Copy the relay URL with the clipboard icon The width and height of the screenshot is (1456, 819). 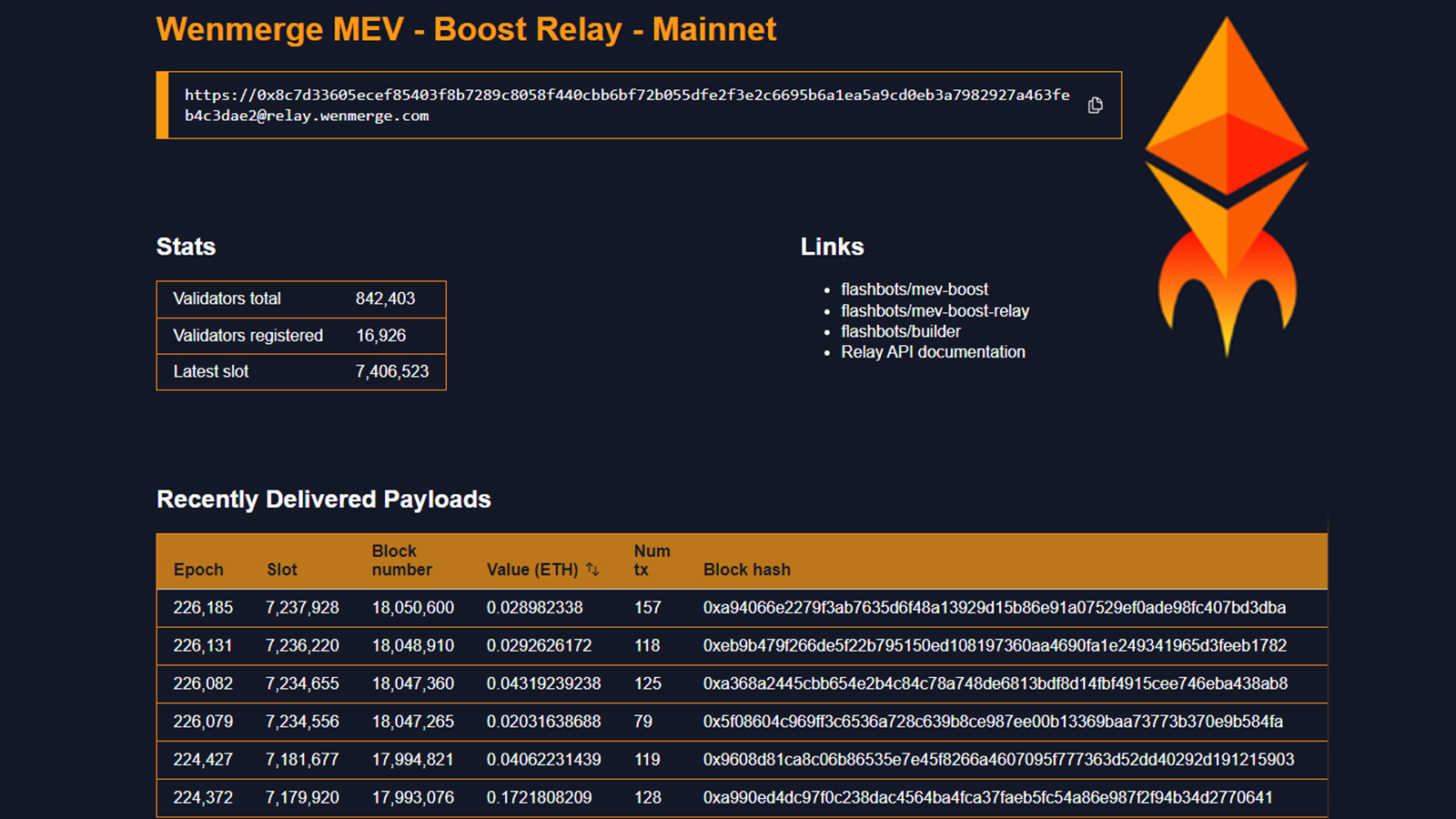coord(1096,106)
